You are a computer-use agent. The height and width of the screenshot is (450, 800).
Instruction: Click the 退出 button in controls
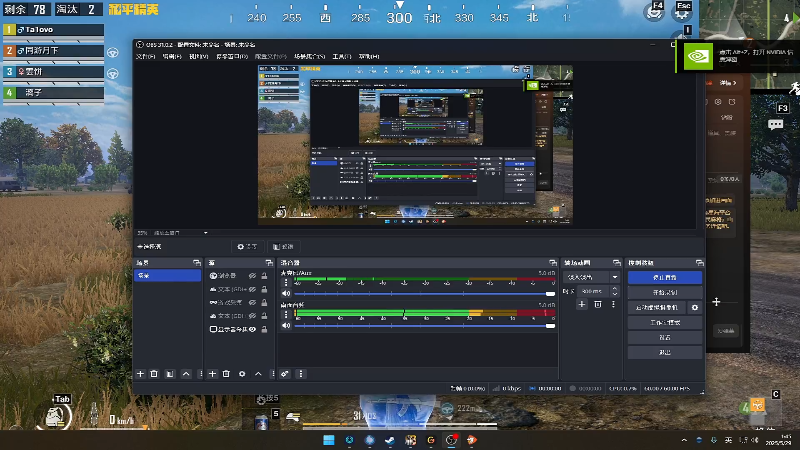click(665, 353)
